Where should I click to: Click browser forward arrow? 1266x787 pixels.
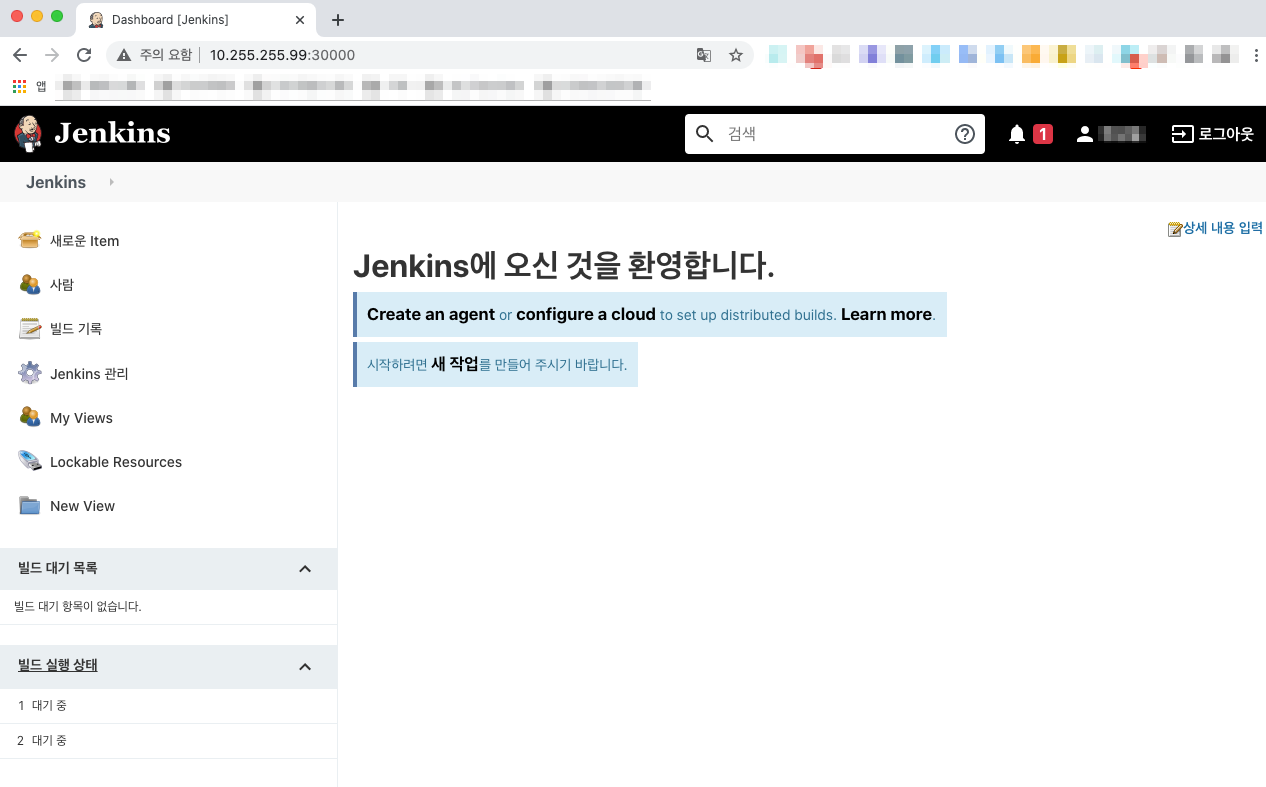52,55
